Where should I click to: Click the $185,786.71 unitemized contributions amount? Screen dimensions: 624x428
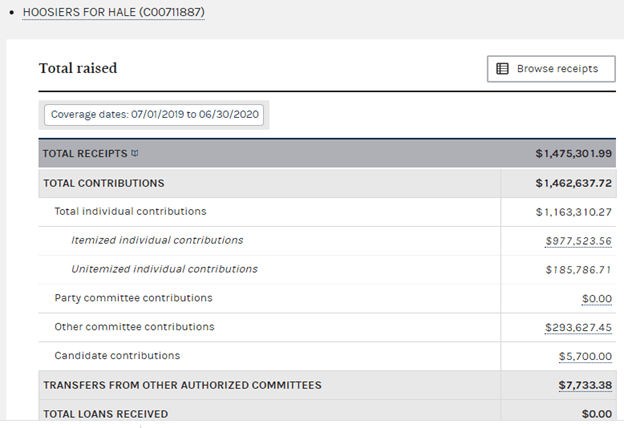[x=578, y=270]
